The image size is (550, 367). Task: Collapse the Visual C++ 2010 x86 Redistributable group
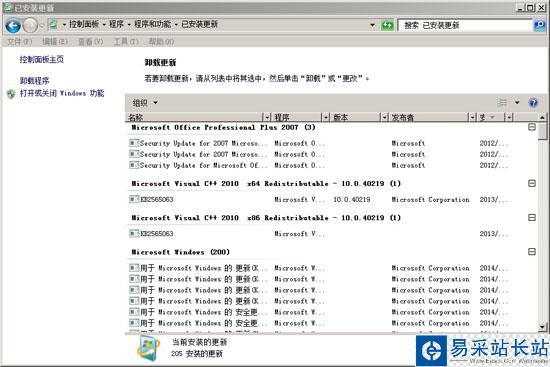(532, 218)
